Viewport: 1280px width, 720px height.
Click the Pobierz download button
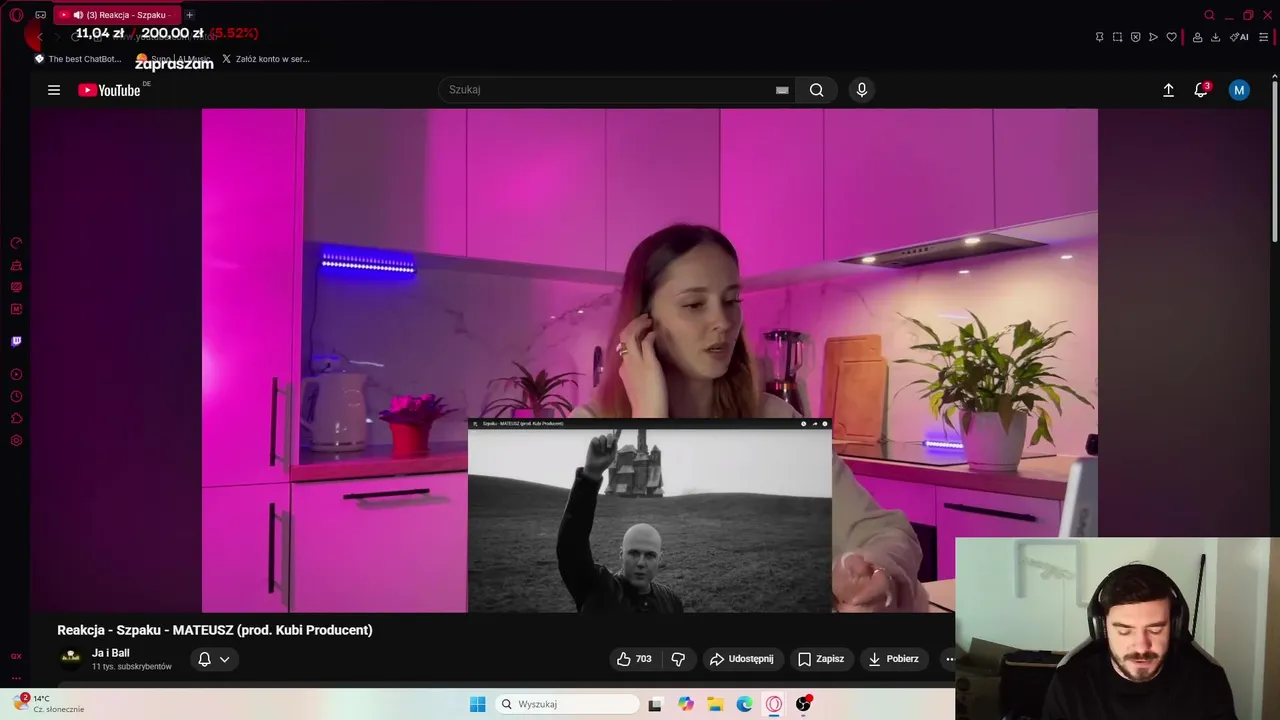893,659
